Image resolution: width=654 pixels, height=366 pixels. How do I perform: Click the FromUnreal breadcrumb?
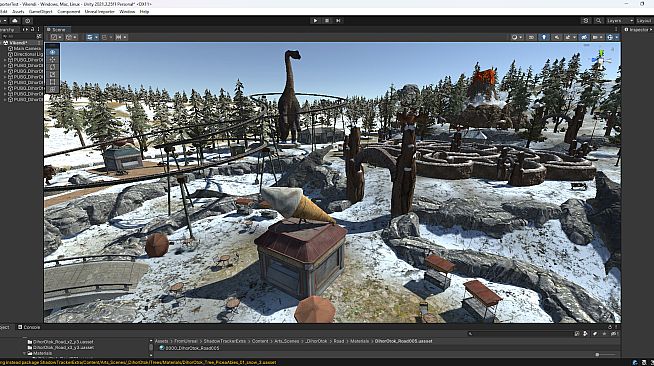click(x=186, y=341)
